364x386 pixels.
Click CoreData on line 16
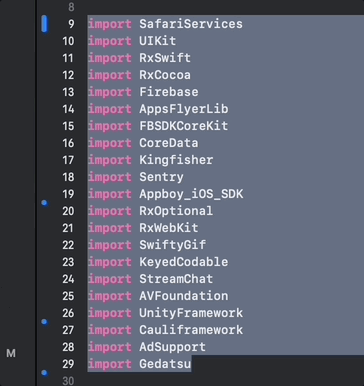[x=169, y=143]
